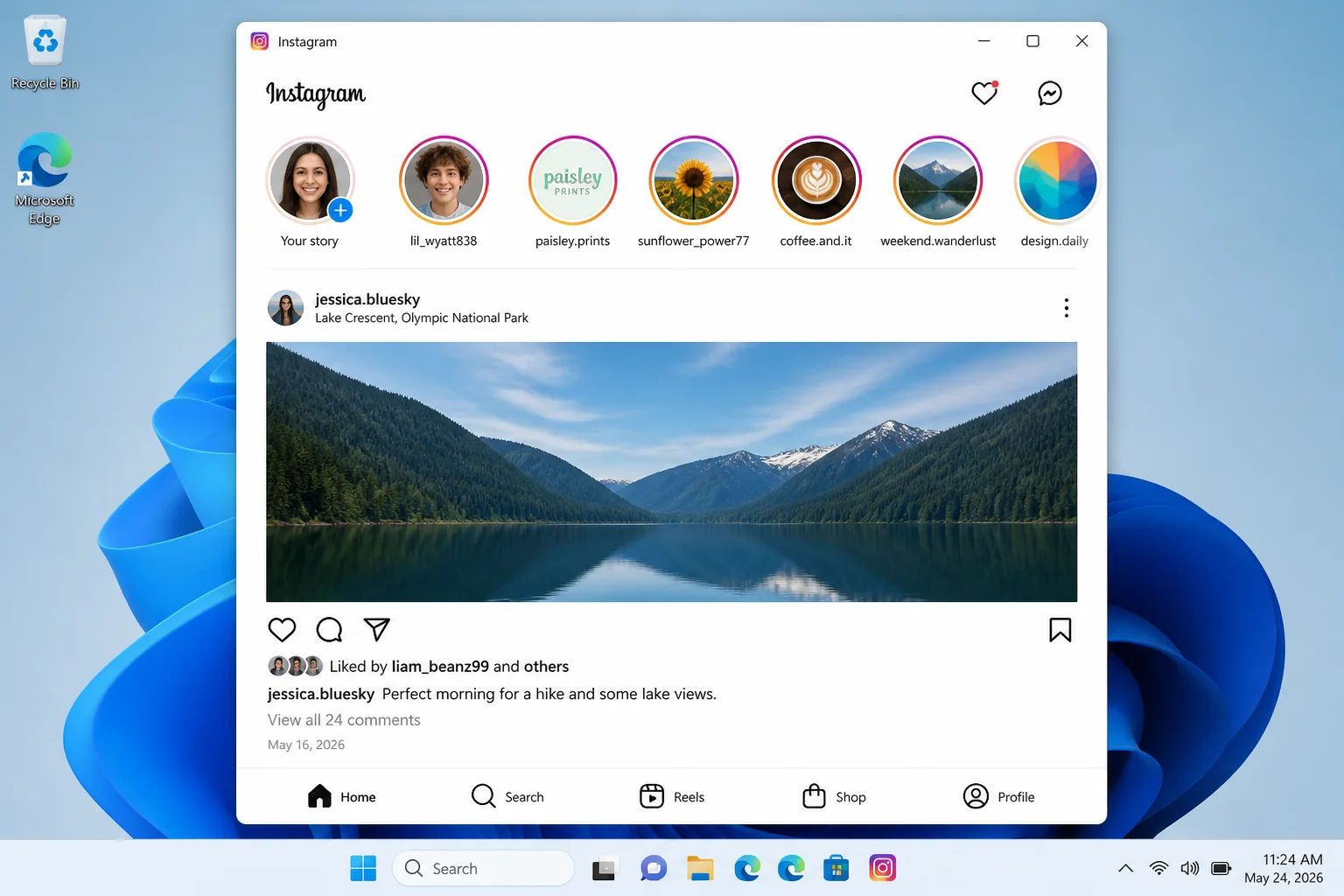Open design.daily story

1057,181
